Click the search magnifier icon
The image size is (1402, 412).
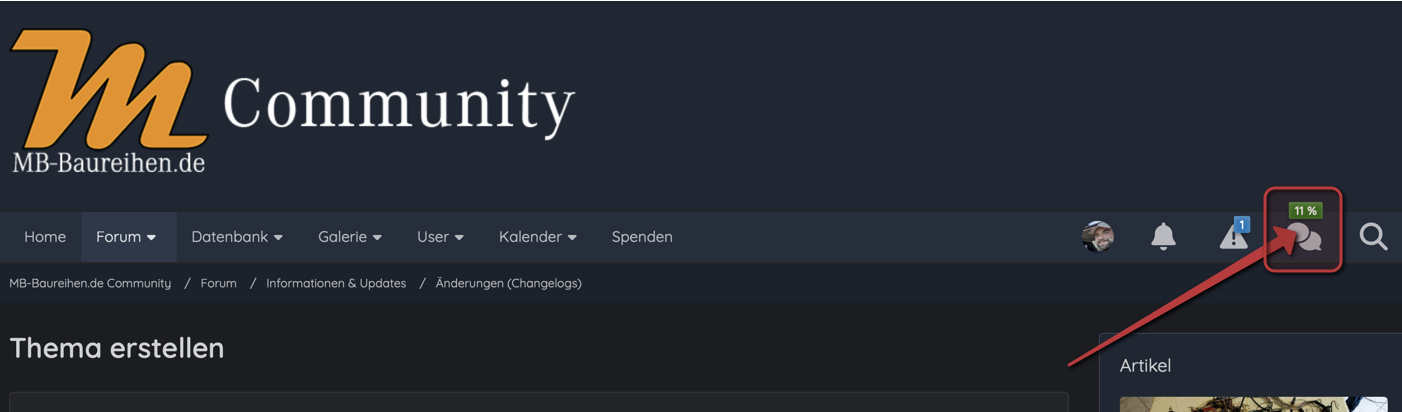tap(1373, 237)
